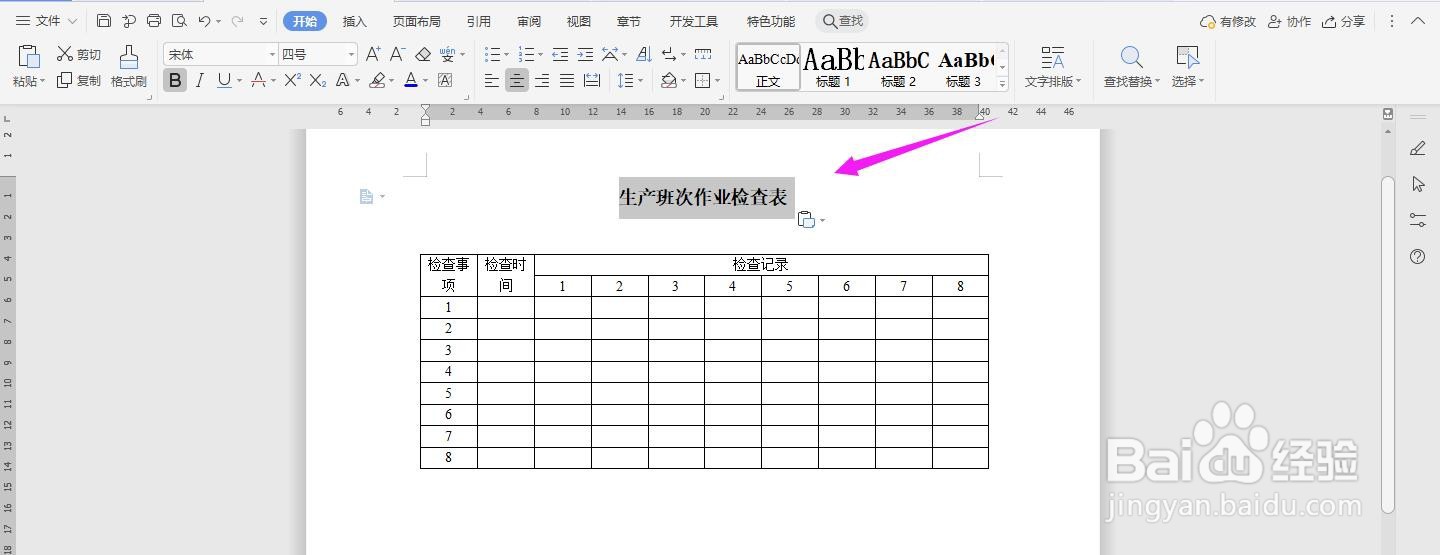Toggle strikethrough formatting
Screen dimensions: 1440x555
pyautogui.click(x=258, y=80)
